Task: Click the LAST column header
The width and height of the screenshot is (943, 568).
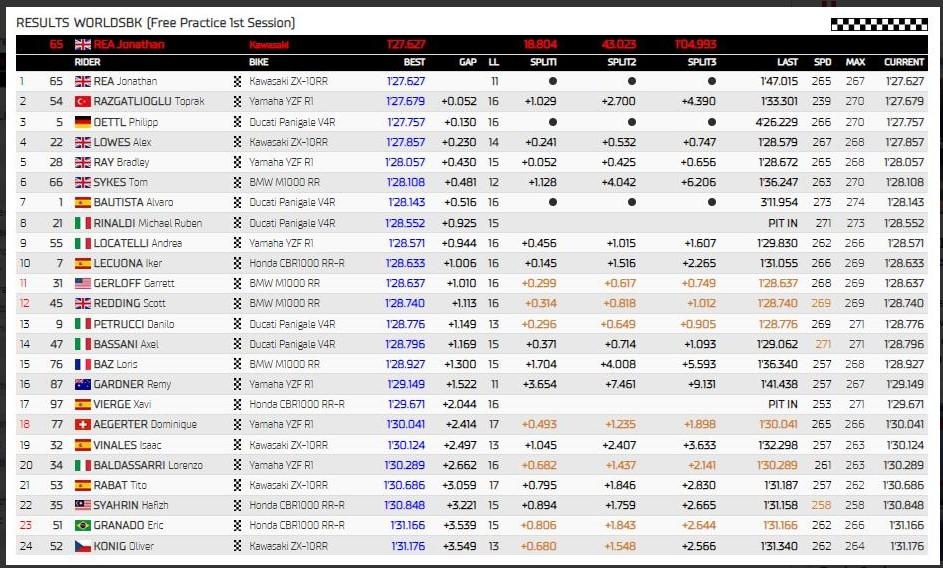Action: point(787,62)
